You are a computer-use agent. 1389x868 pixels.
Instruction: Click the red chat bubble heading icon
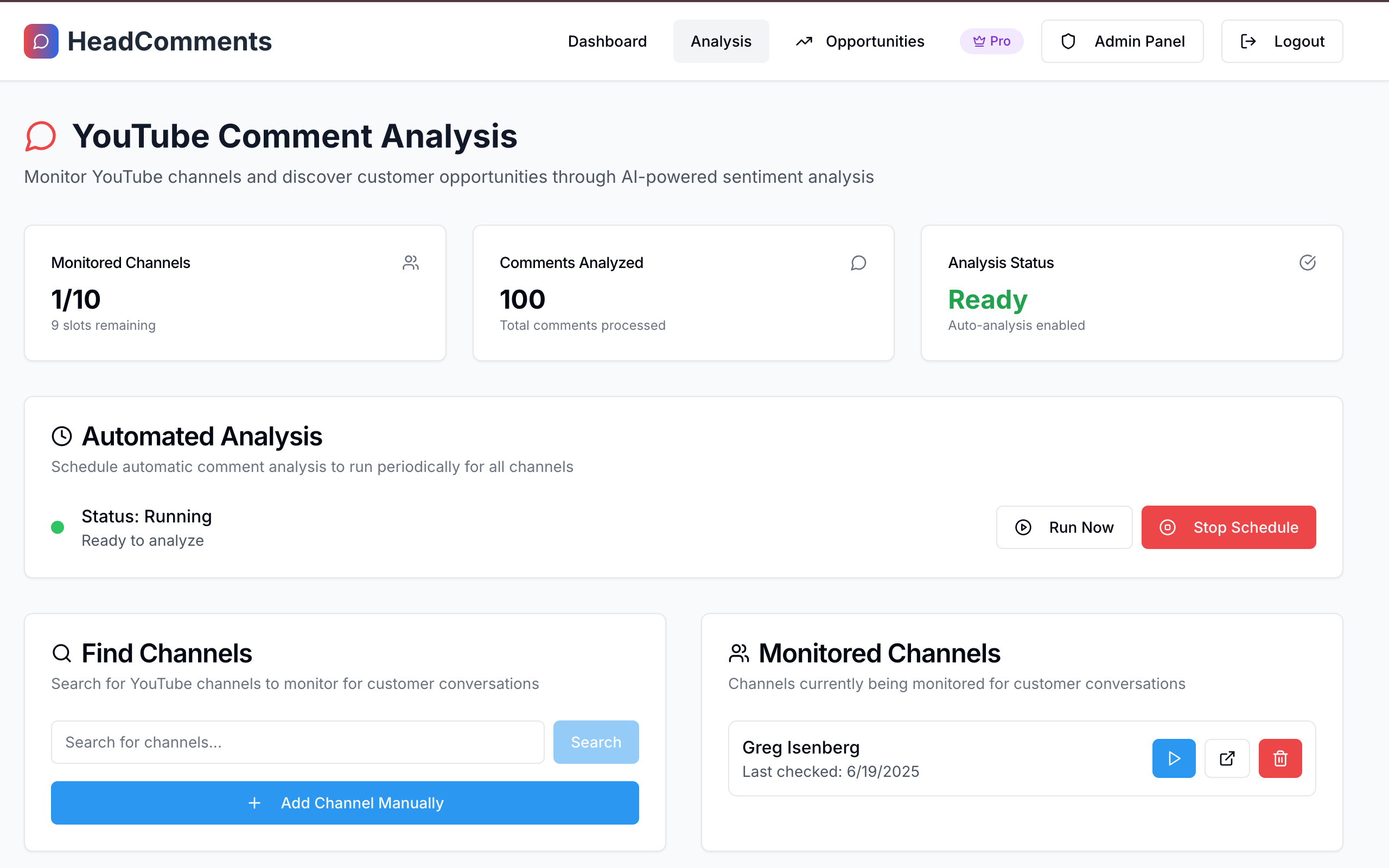coord(40,136)
